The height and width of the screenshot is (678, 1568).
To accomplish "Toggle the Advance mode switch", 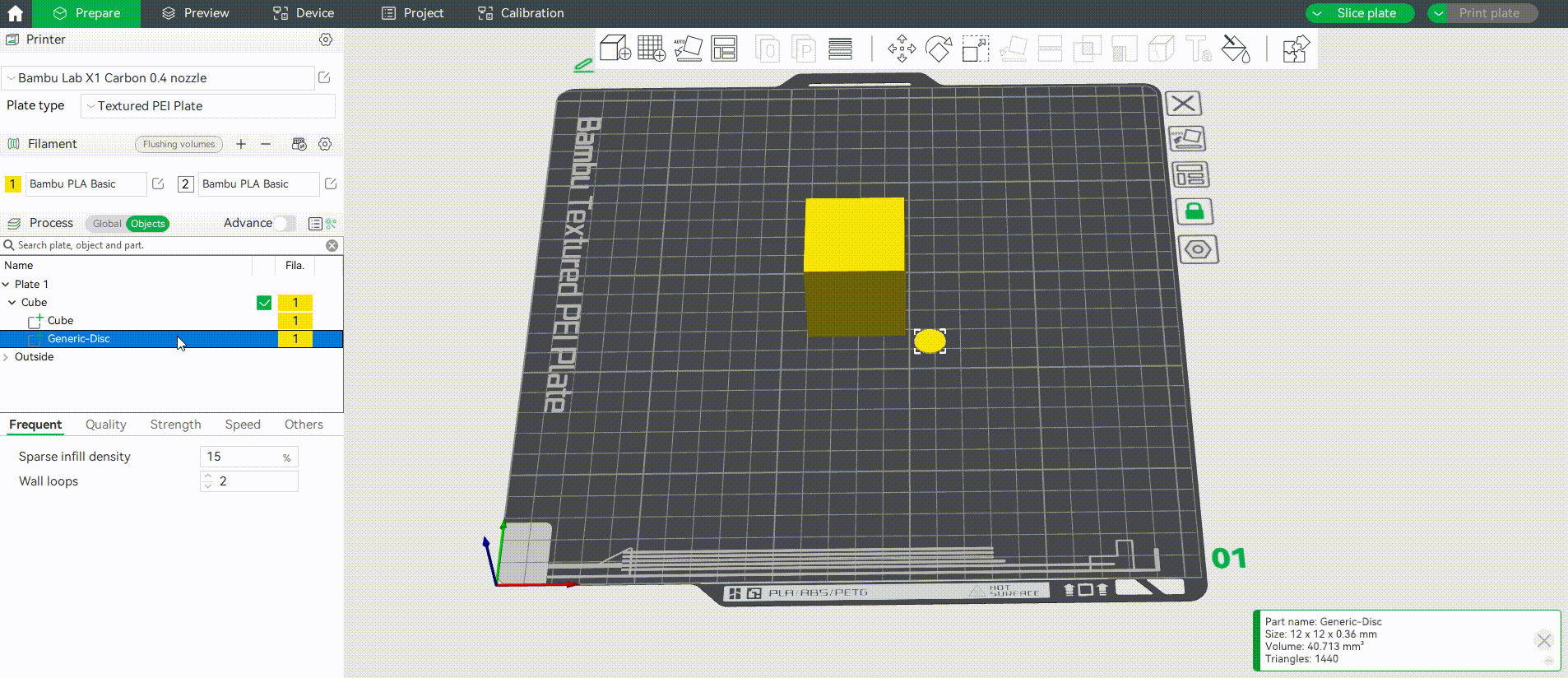I will [x=285, y=223].
